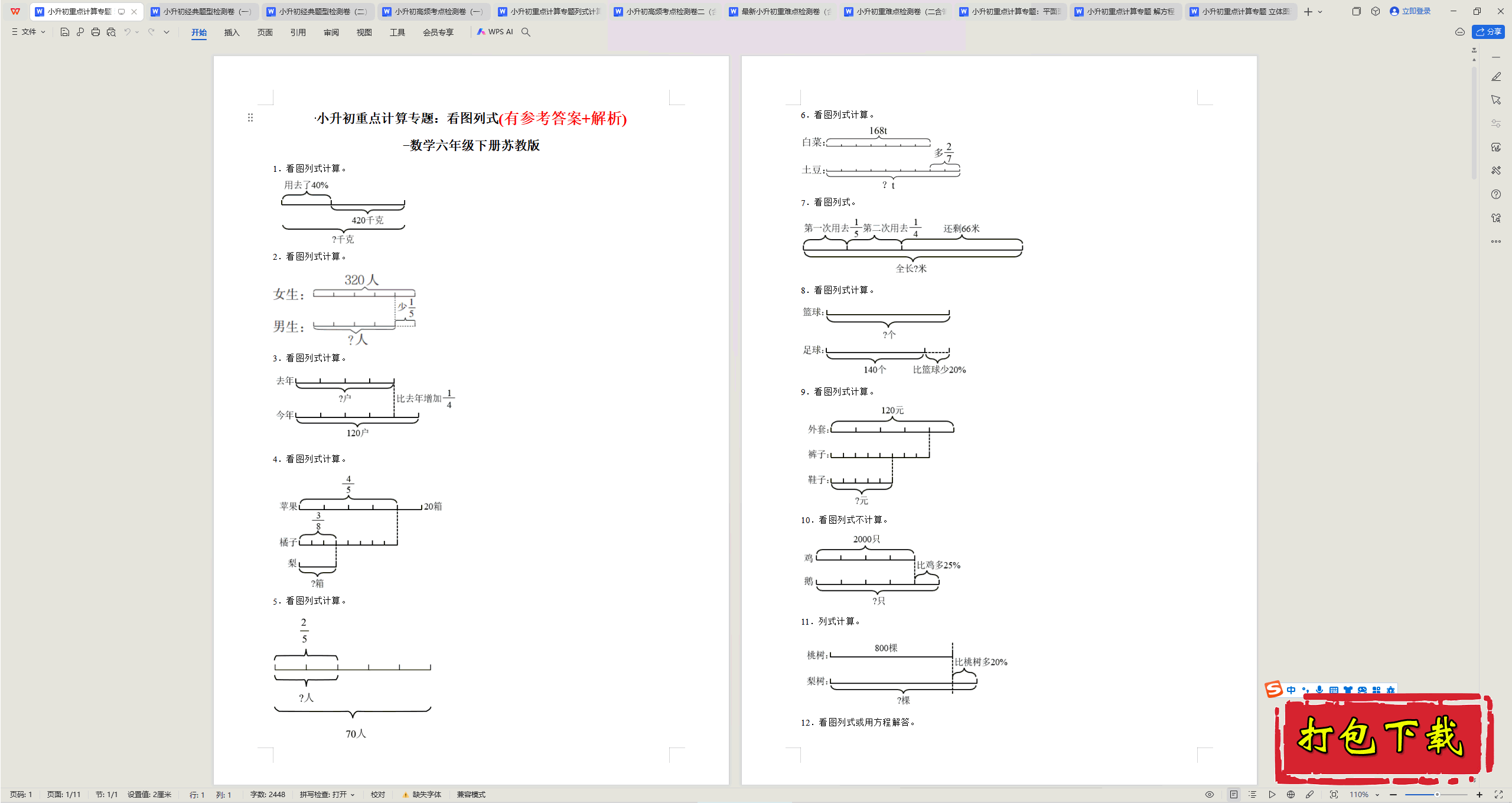Image resolution: width=1512 pixels, height=803 pixels.
Task: Click the zoom in plus button
Action: click(1480, 795)
